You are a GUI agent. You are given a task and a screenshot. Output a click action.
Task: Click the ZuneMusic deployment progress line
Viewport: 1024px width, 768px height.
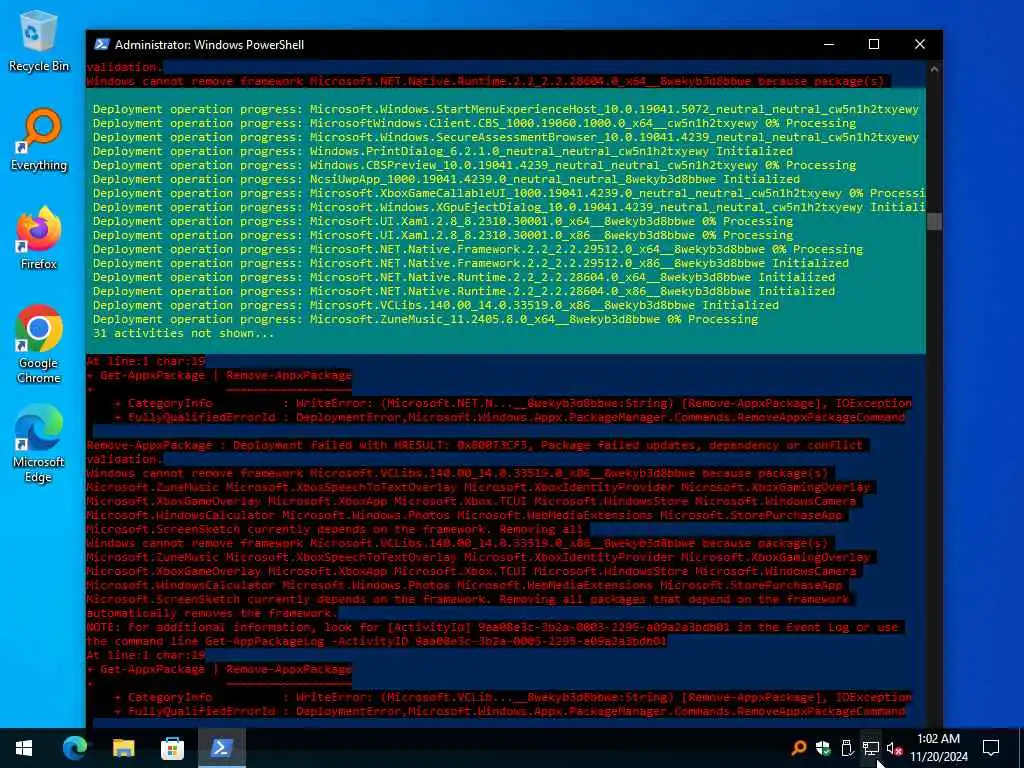coord(425,319)
